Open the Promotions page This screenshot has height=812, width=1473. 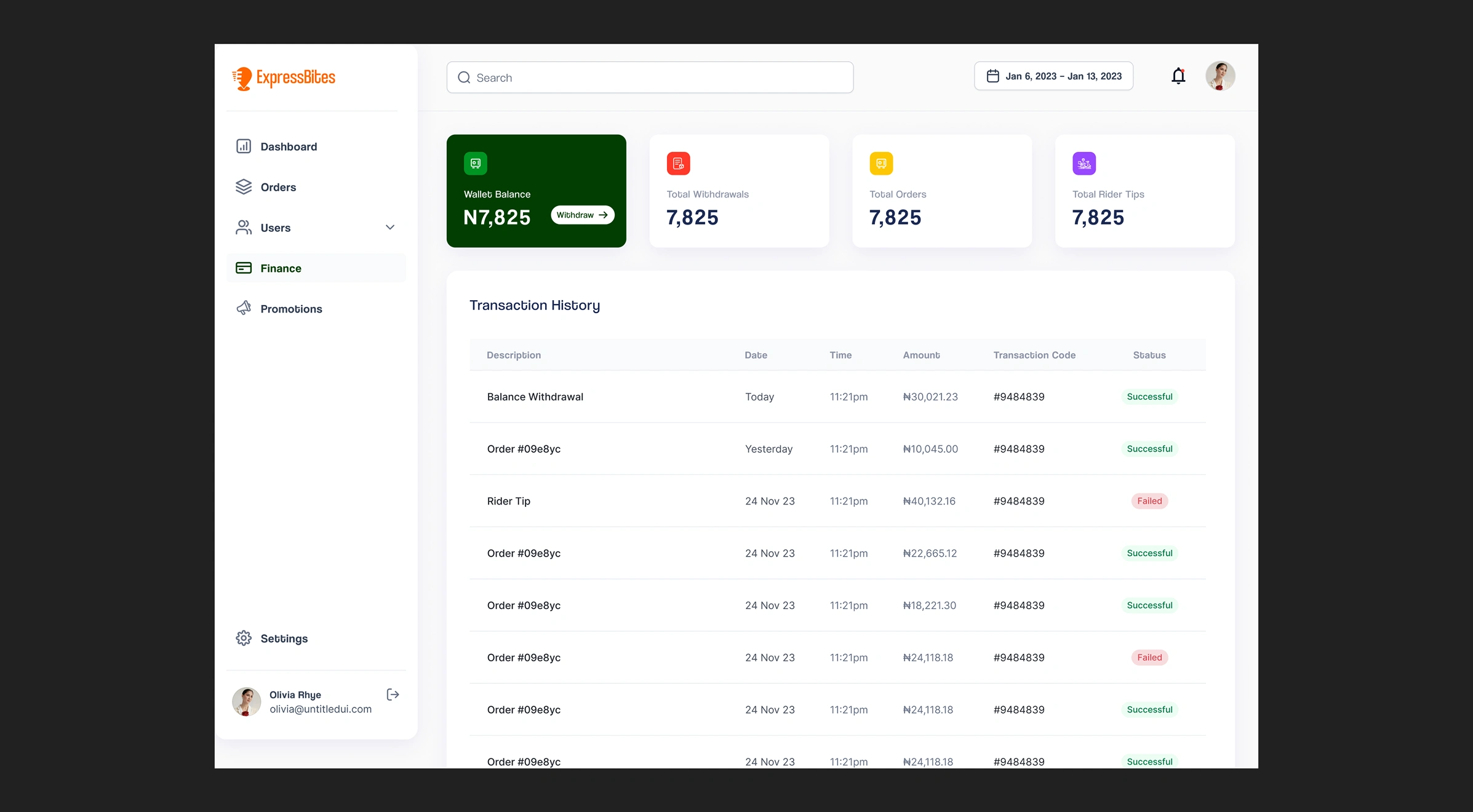pyautogui.click(x=290, y=309)
